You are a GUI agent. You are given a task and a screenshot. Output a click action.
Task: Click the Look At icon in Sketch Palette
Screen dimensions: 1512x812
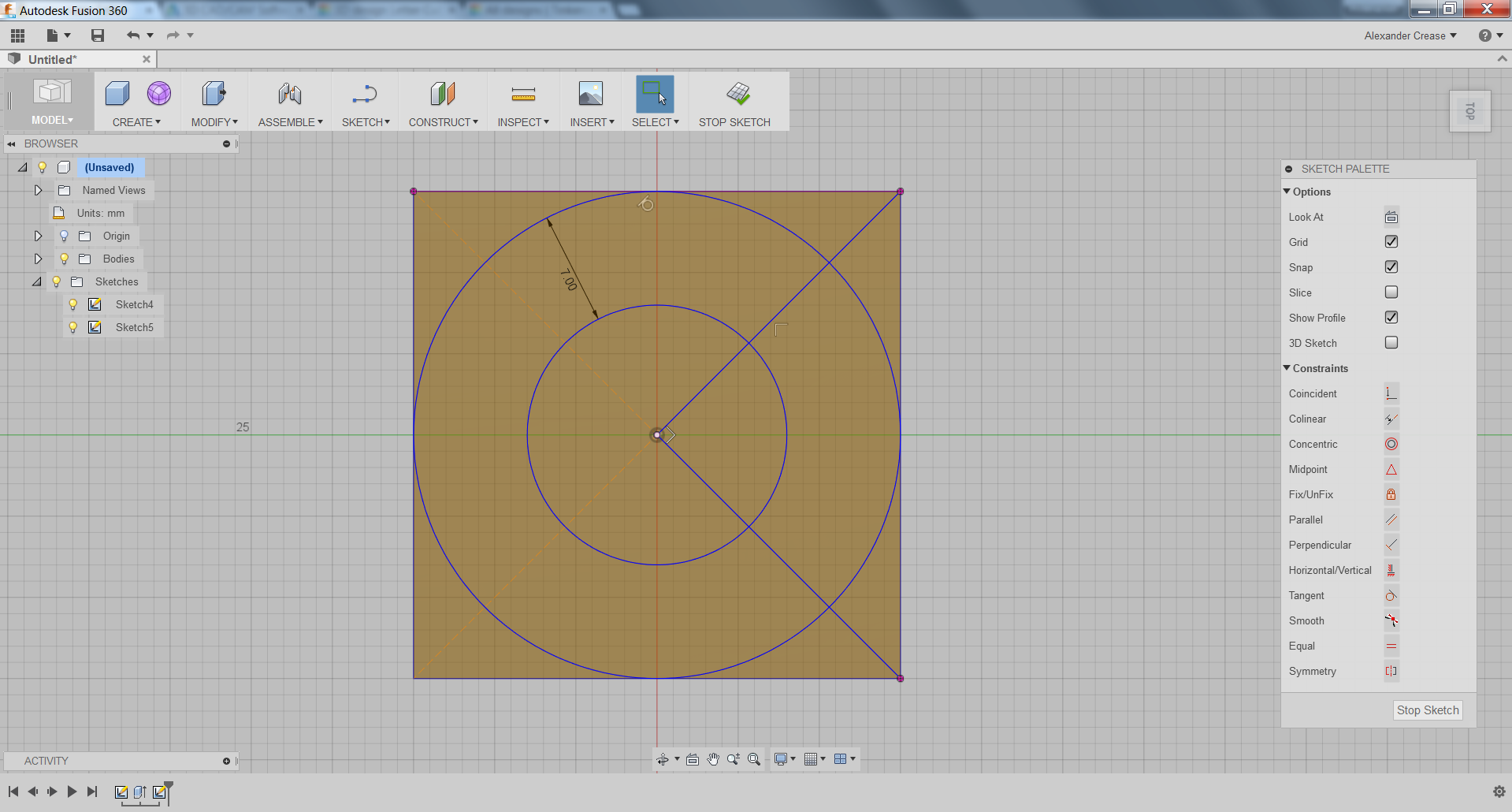click(1391, 216)
